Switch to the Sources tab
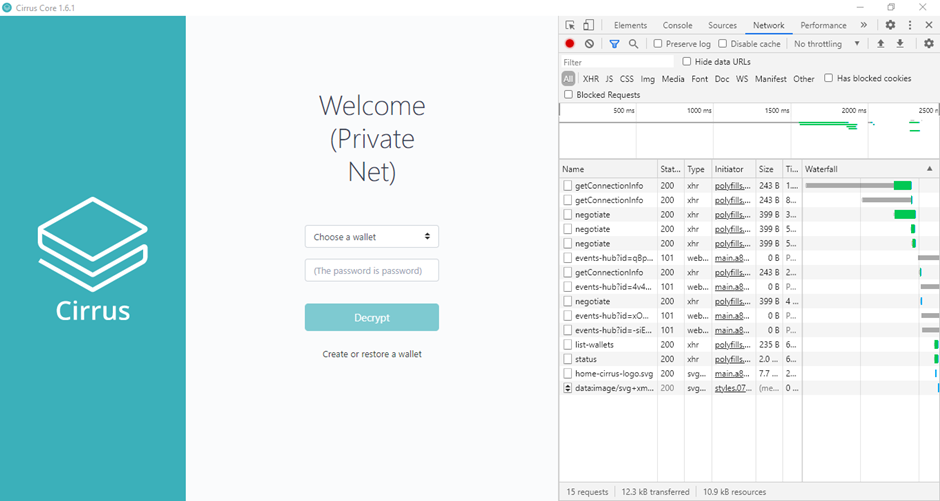The width and height of the screenshot is (940, 501). point(722,25)
